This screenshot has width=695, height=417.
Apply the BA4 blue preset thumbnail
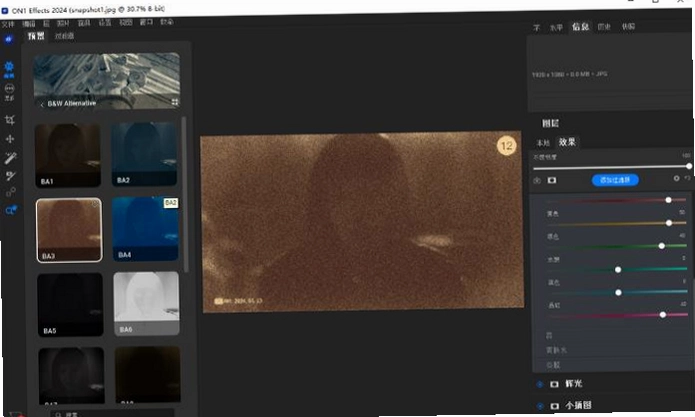tap(145, 229)
